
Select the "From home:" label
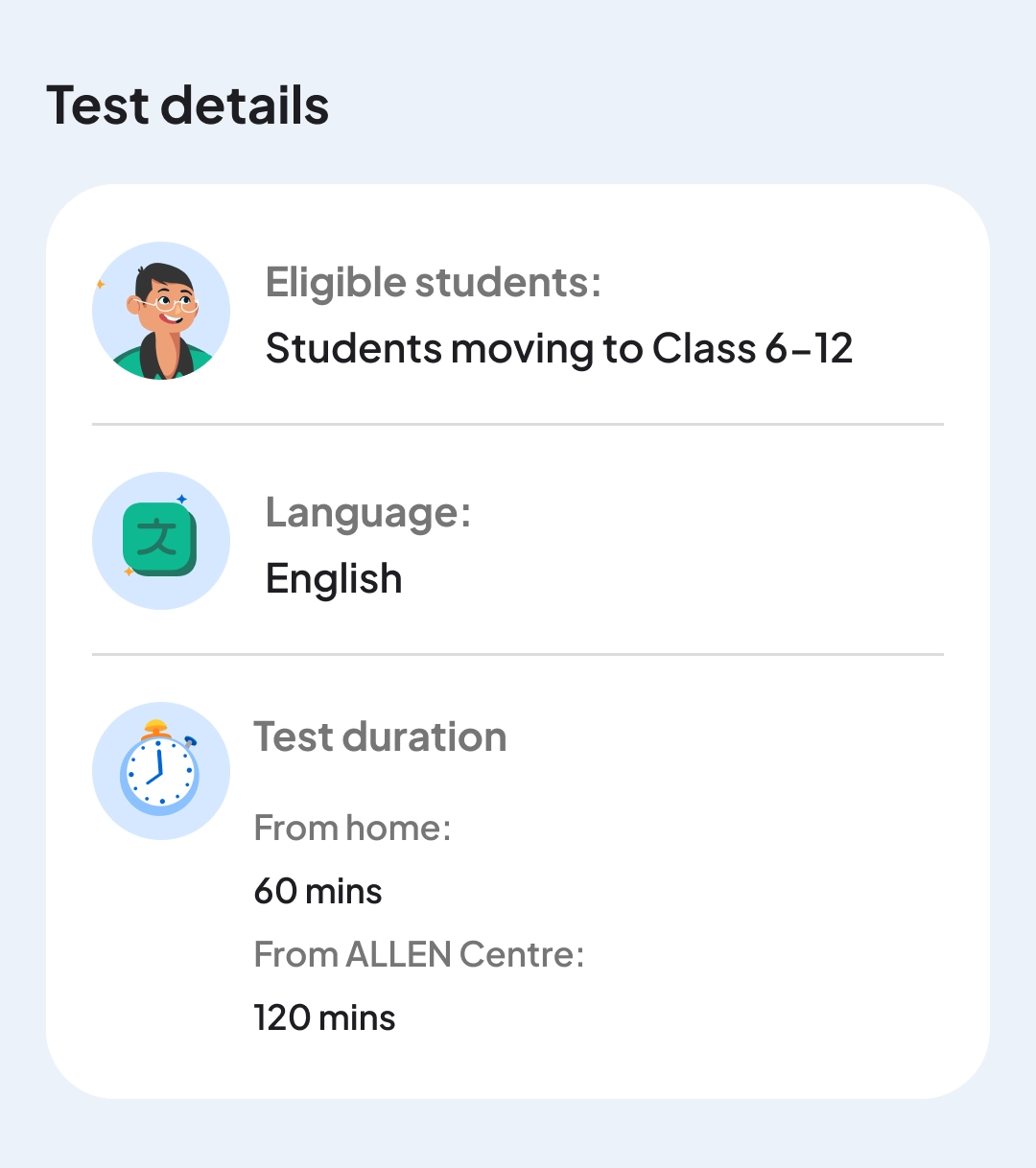click(352, 828)
